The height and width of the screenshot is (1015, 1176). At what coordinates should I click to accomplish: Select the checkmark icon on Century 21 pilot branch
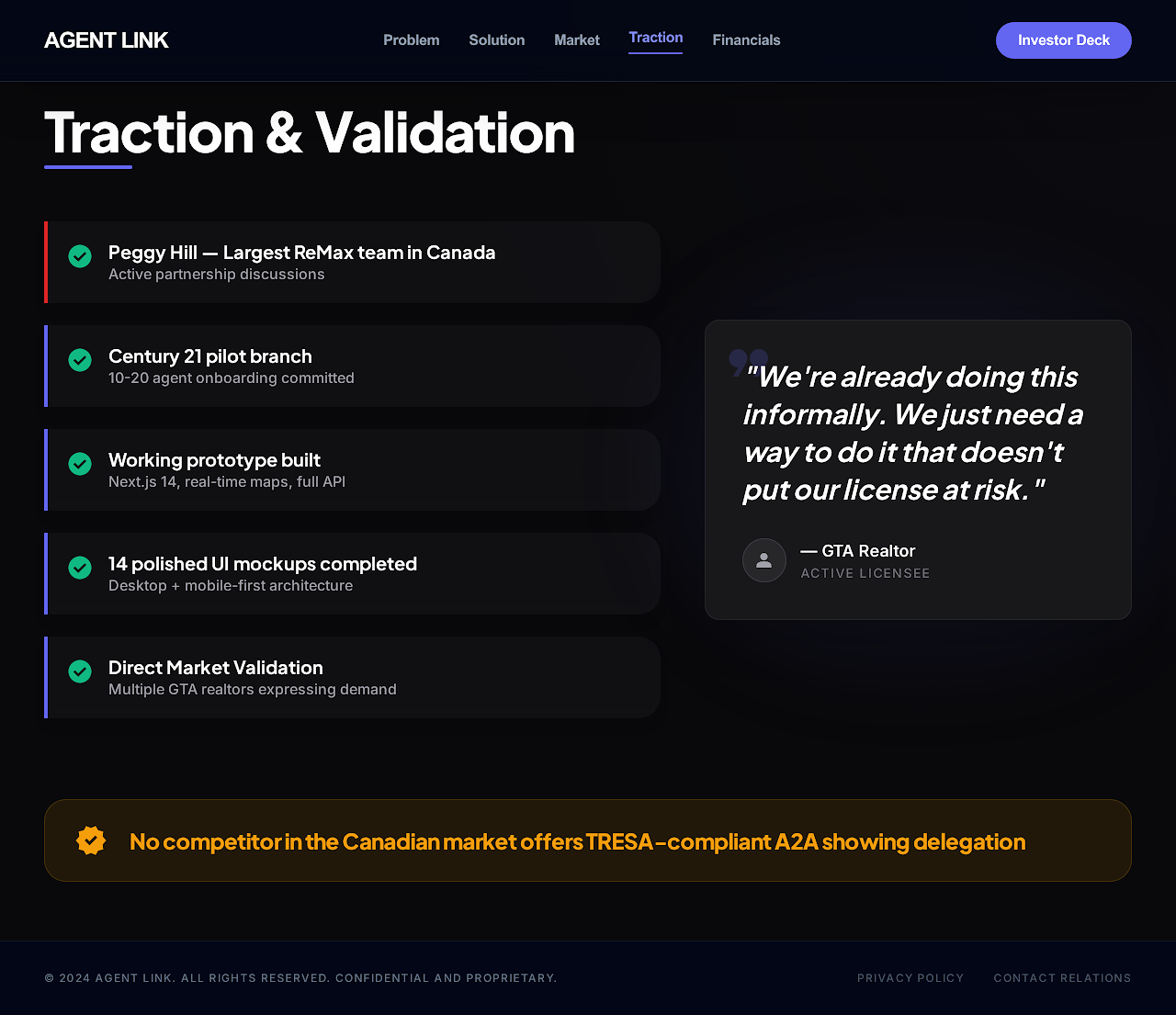click(x=80, y=360)
